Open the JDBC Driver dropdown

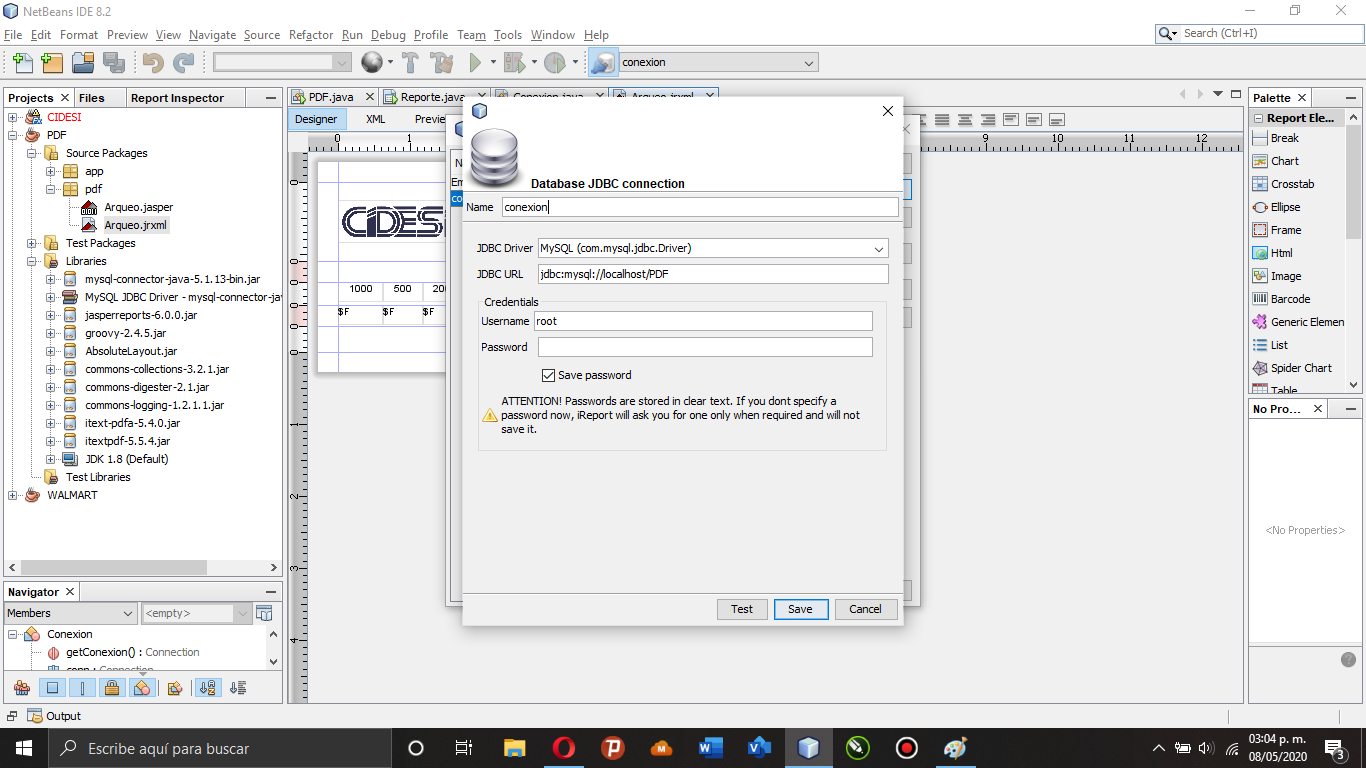tap(879, 248)
